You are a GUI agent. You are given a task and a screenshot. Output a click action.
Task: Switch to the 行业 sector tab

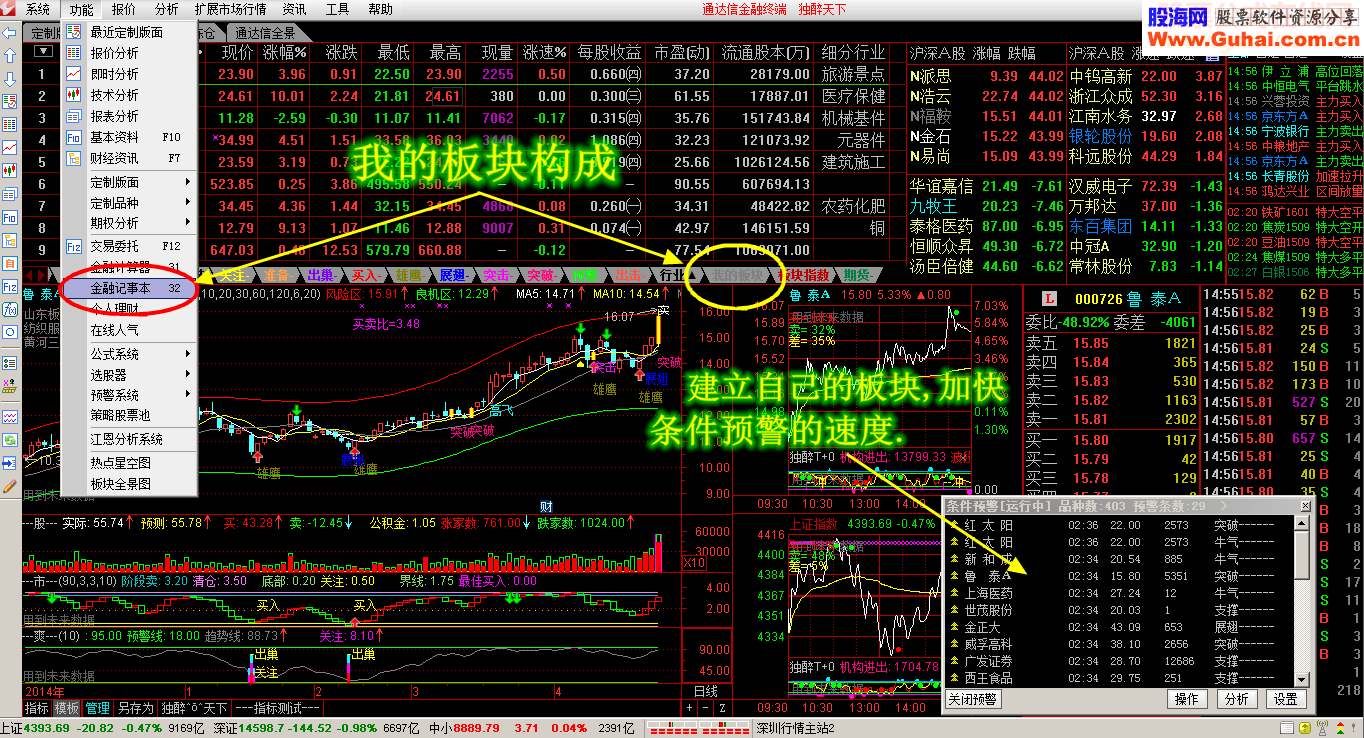tap(672, 275)
